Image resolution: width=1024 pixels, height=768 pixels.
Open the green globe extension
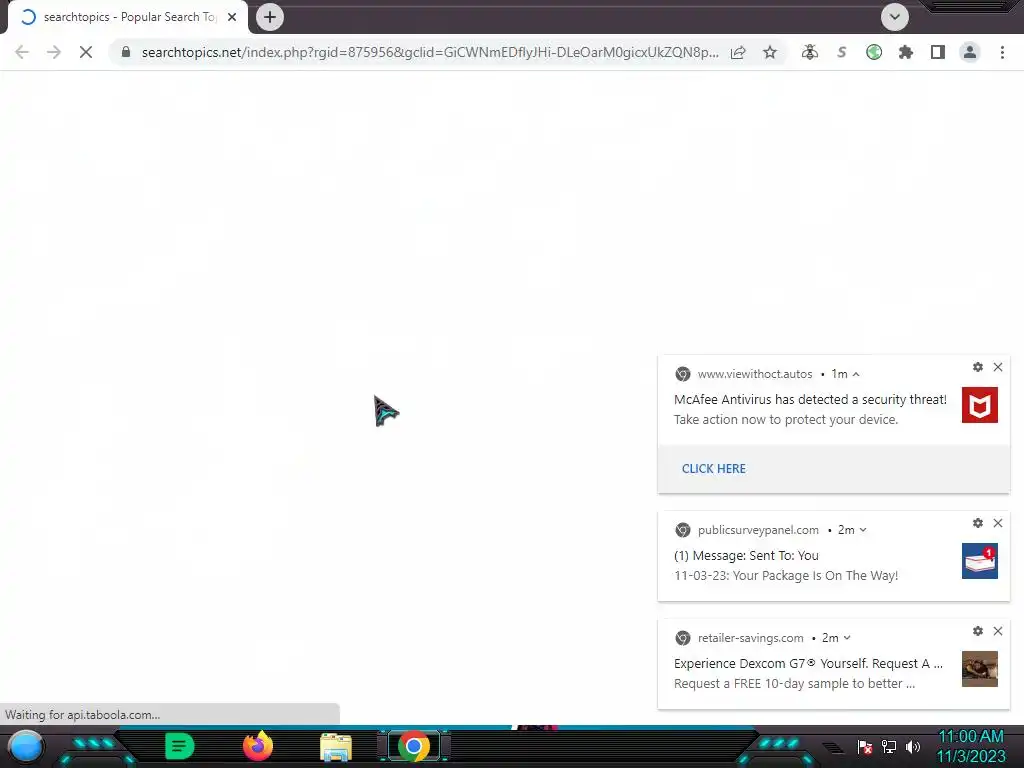click(874, 52)
